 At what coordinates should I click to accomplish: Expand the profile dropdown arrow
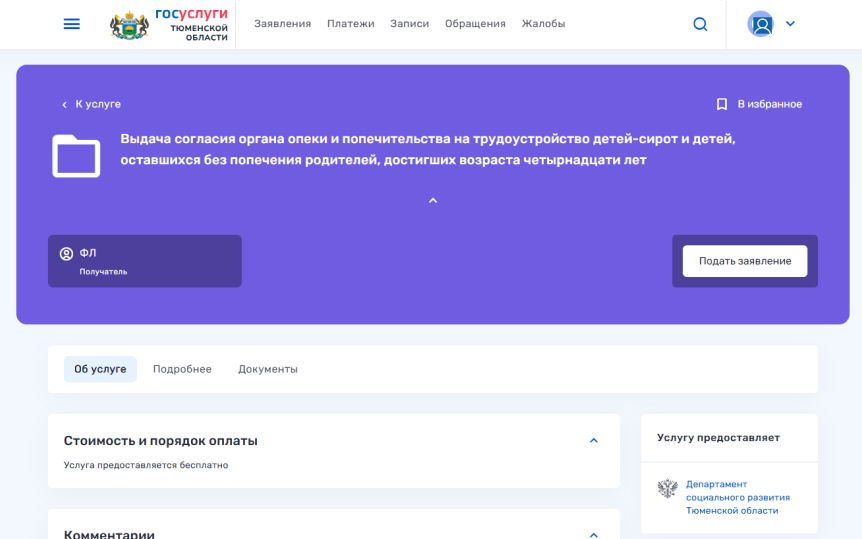(x=790, y=24)
